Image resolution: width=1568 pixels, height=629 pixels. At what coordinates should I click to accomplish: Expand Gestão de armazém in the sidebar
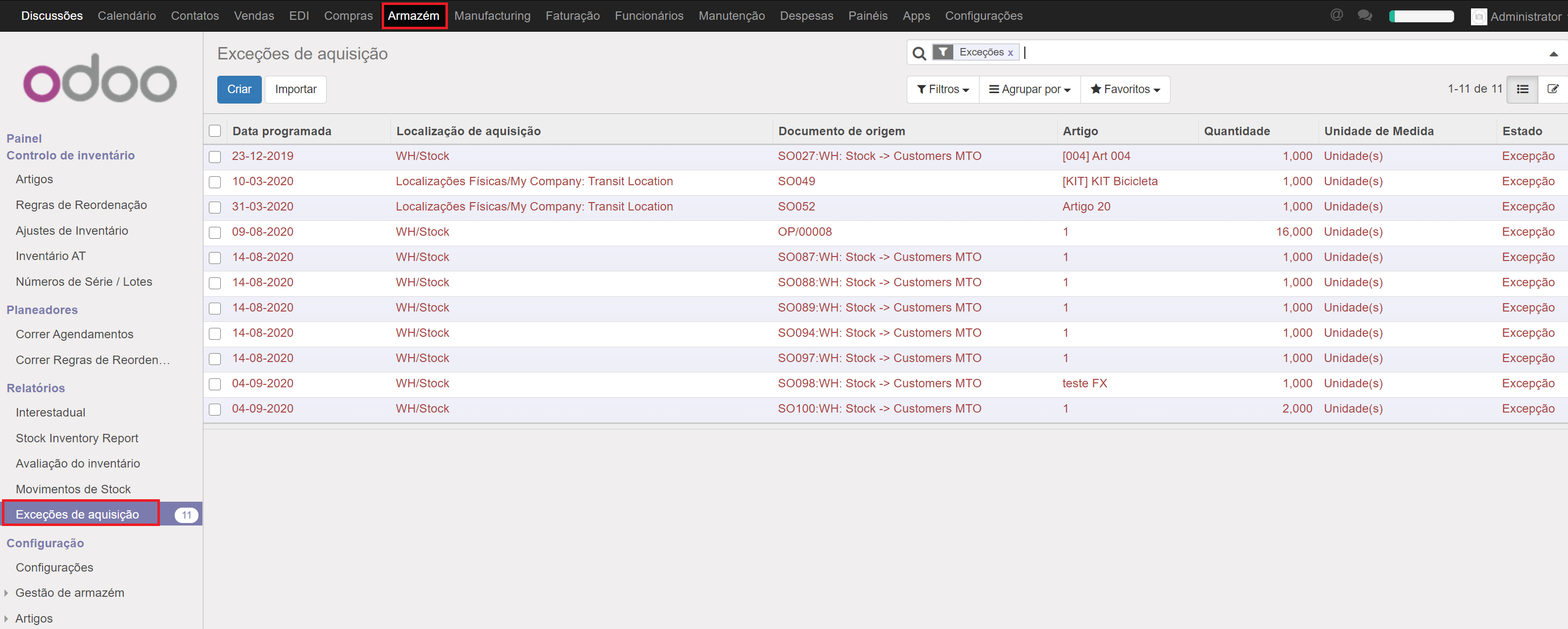pos(69,592)
